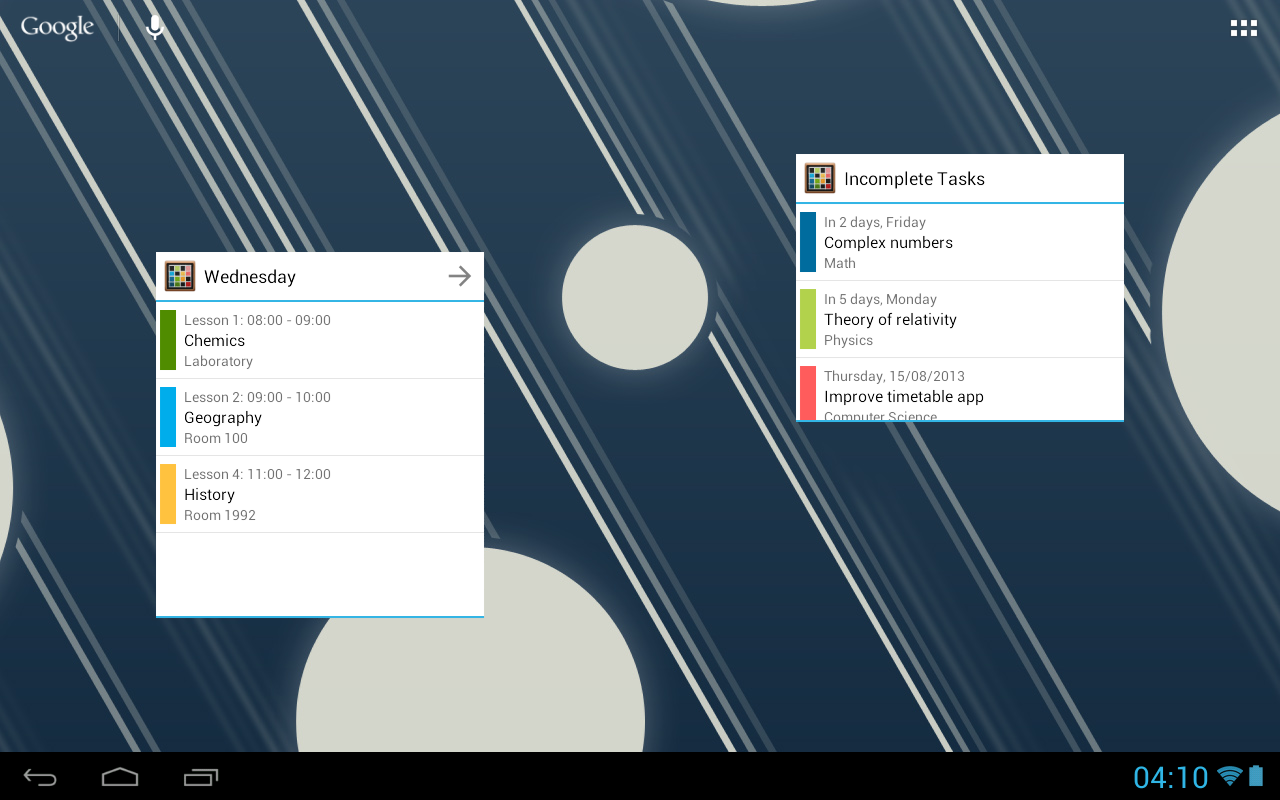The image size is (1280, 800).
Task: Open the Chemics lesson entry
Action: click(320, 340)
